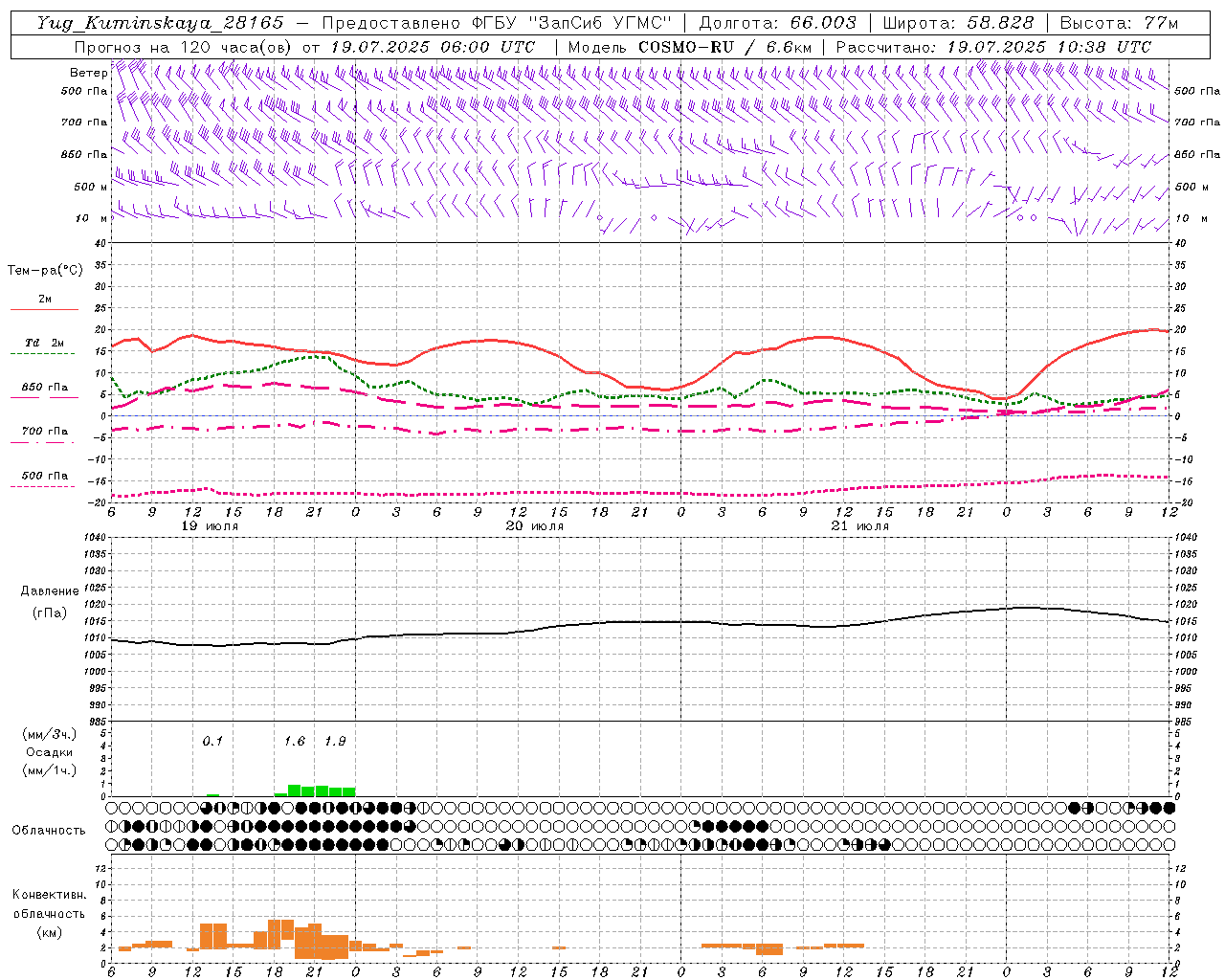Click the '(мм/3ч.)' precipitation unit label
This screenshot has width=1225, height=980.
point(50,734)
